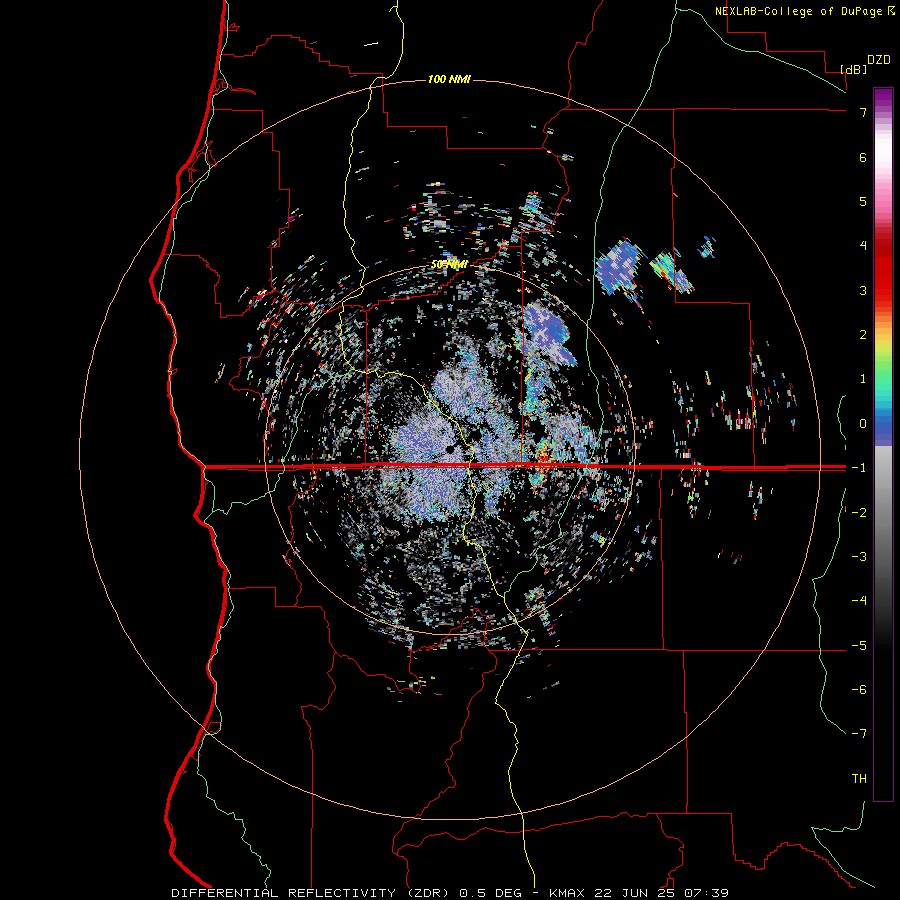Click the -6 scale label

(859, 690)
